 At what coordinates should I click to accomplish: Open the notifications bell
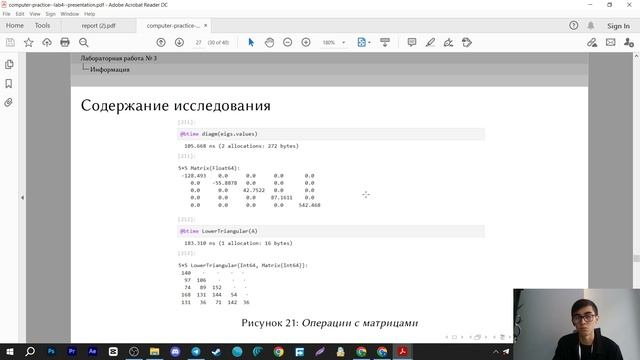pyautogui.click(x=591, y=25)
